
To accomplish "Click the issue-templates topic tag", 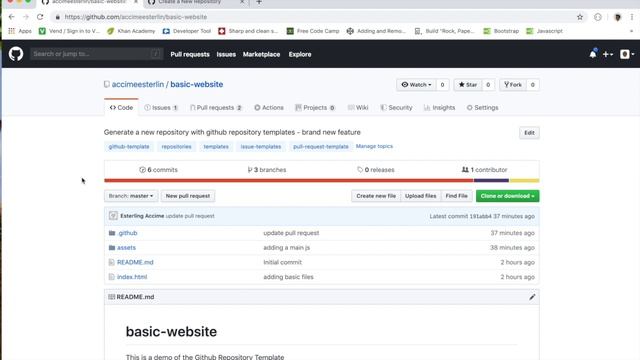I will [x=261, y=147].
